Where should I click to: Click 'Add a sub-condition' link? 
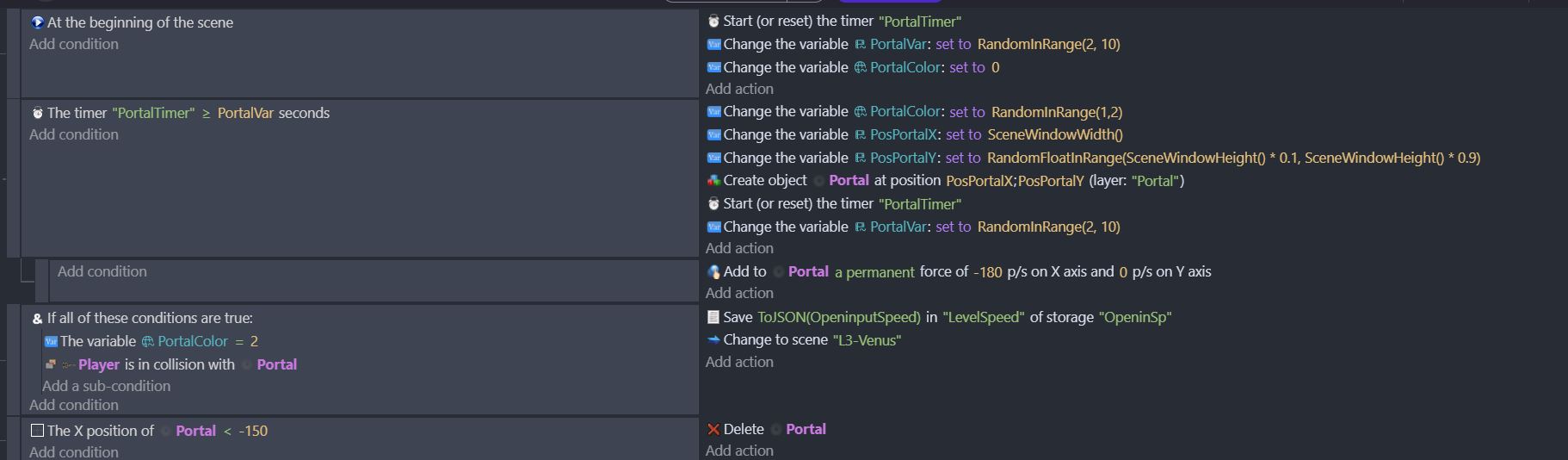point(106,386)
